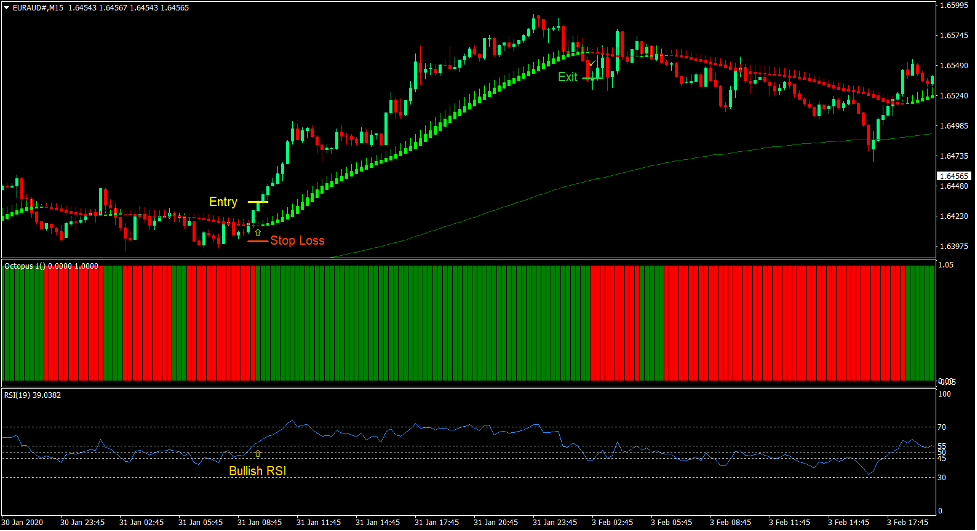Click the yellow Entry line marker
This screenshot has width=977, height=531.
(258, 203)
